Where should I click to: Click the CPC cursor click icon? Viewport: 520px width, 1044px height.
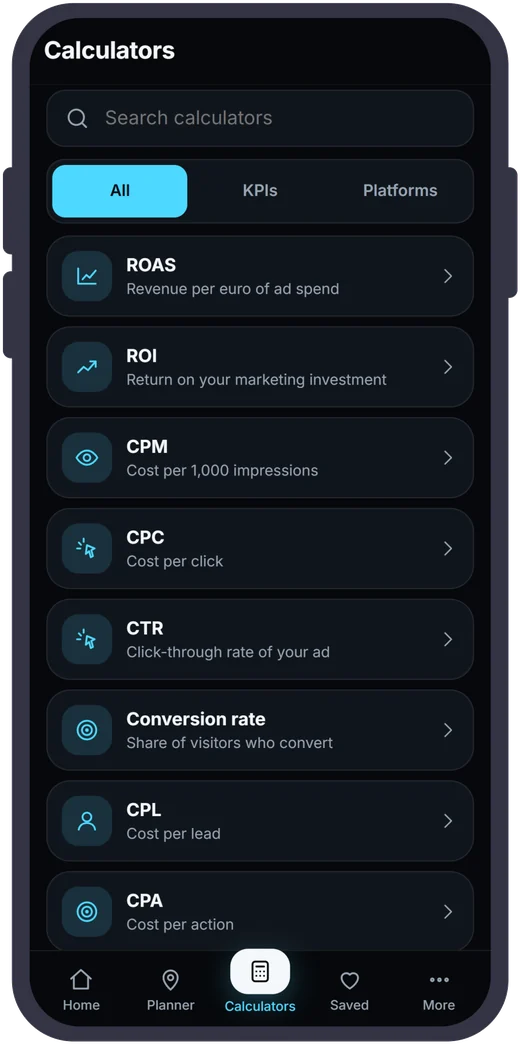pyautogui.click(x=87, y=549)
